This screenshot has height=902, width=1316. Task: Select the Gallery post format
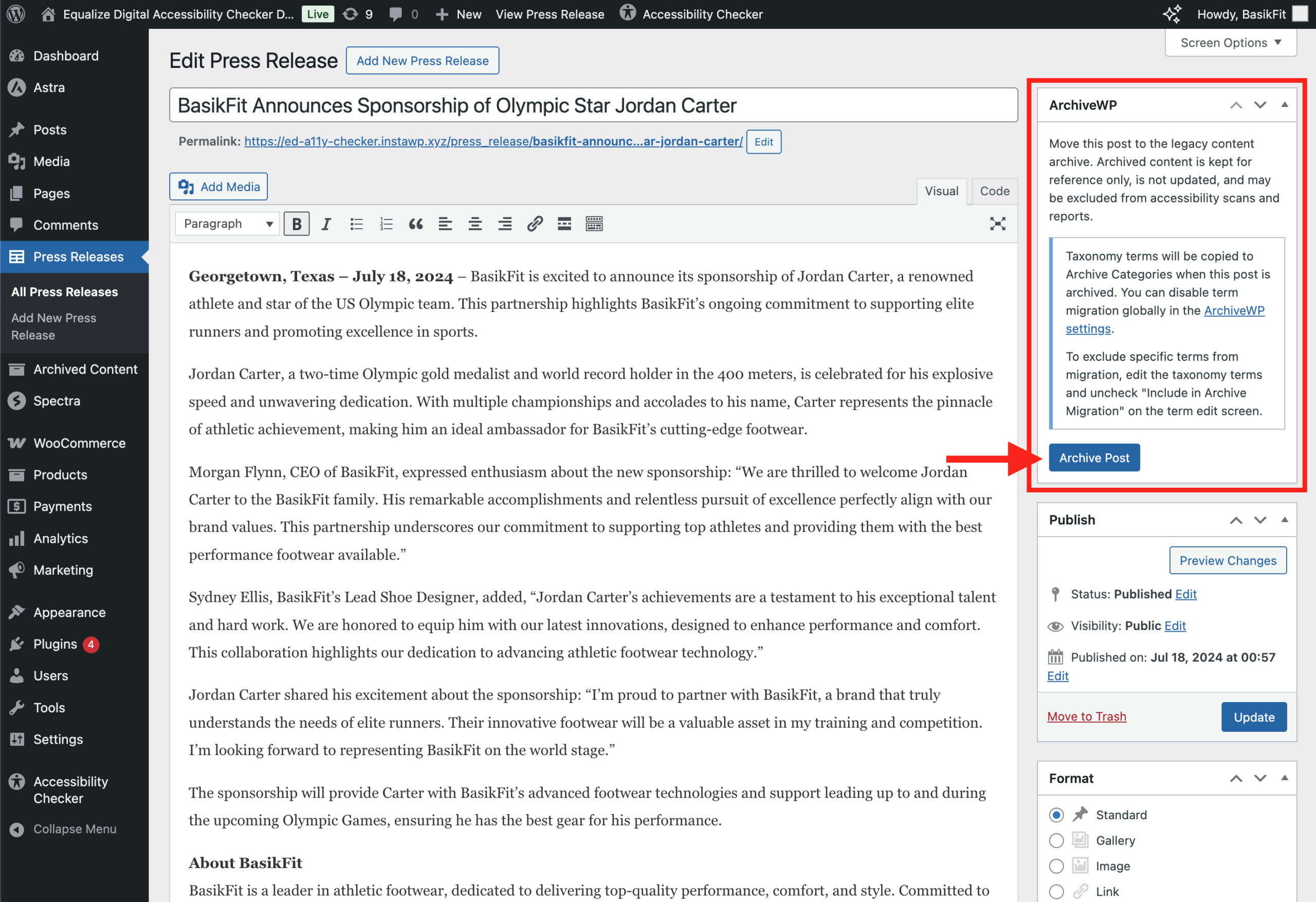(1055, 841)
